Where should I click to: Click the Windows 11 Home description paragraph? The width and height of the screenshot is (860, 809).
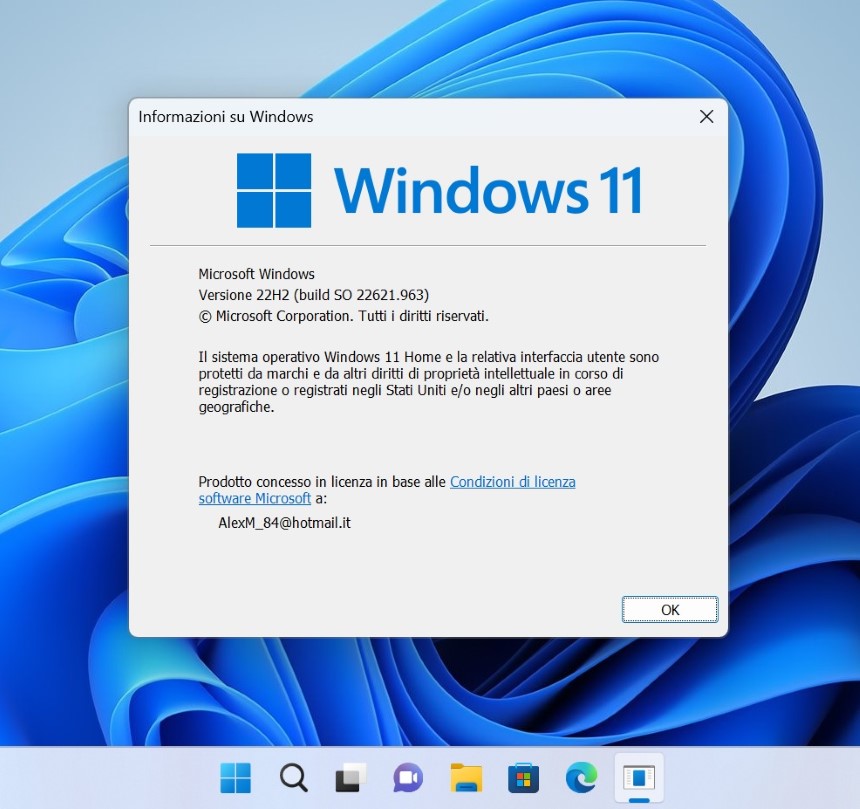point(428,382)
